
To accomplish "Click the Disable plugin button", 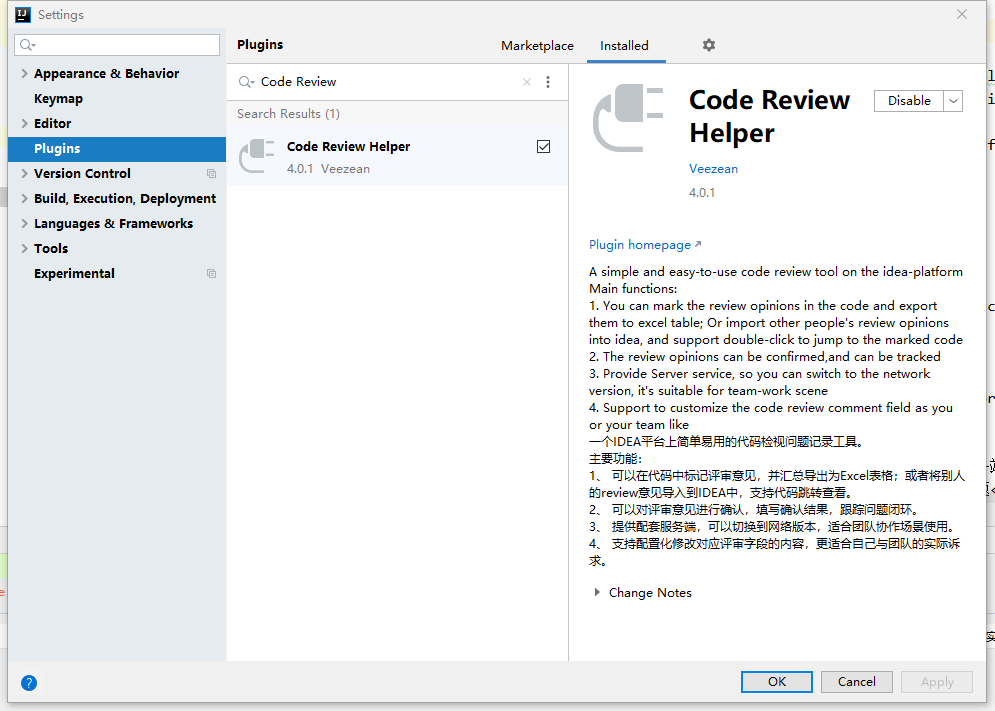I will pos(909,101).
